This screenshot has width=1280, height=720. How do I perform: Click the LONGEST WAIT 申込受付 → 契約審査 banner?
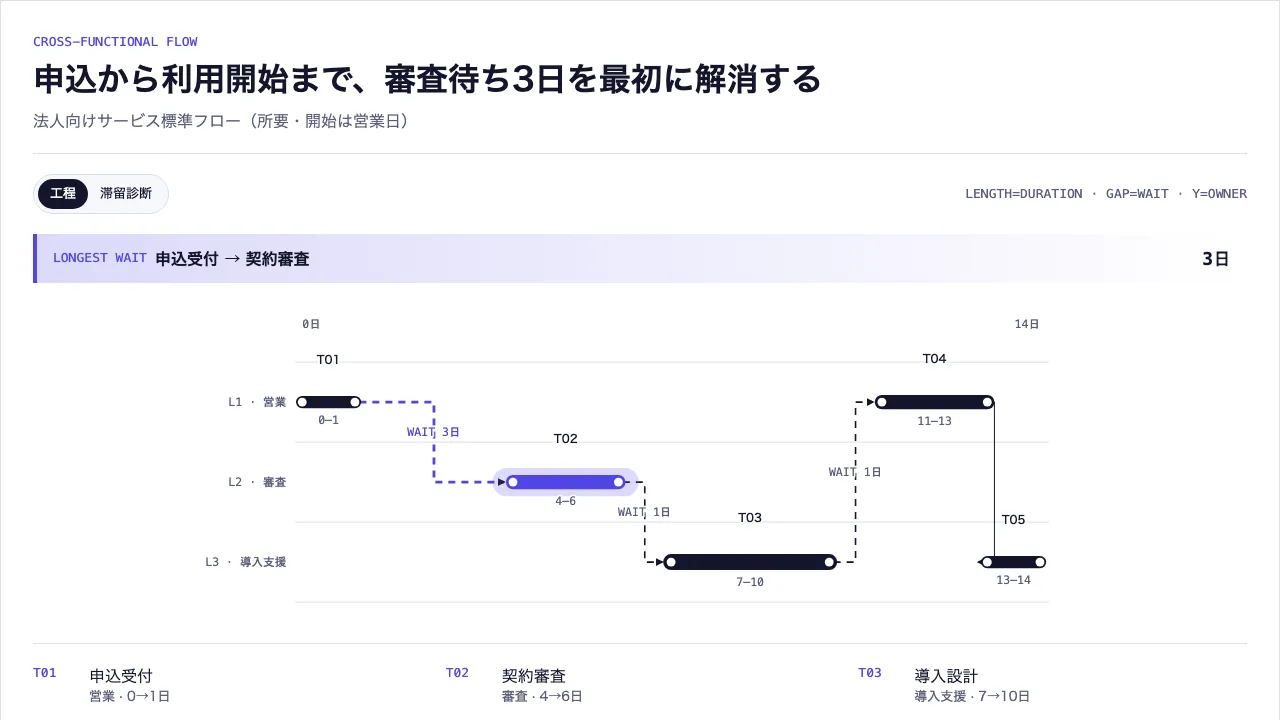(640, 259)
